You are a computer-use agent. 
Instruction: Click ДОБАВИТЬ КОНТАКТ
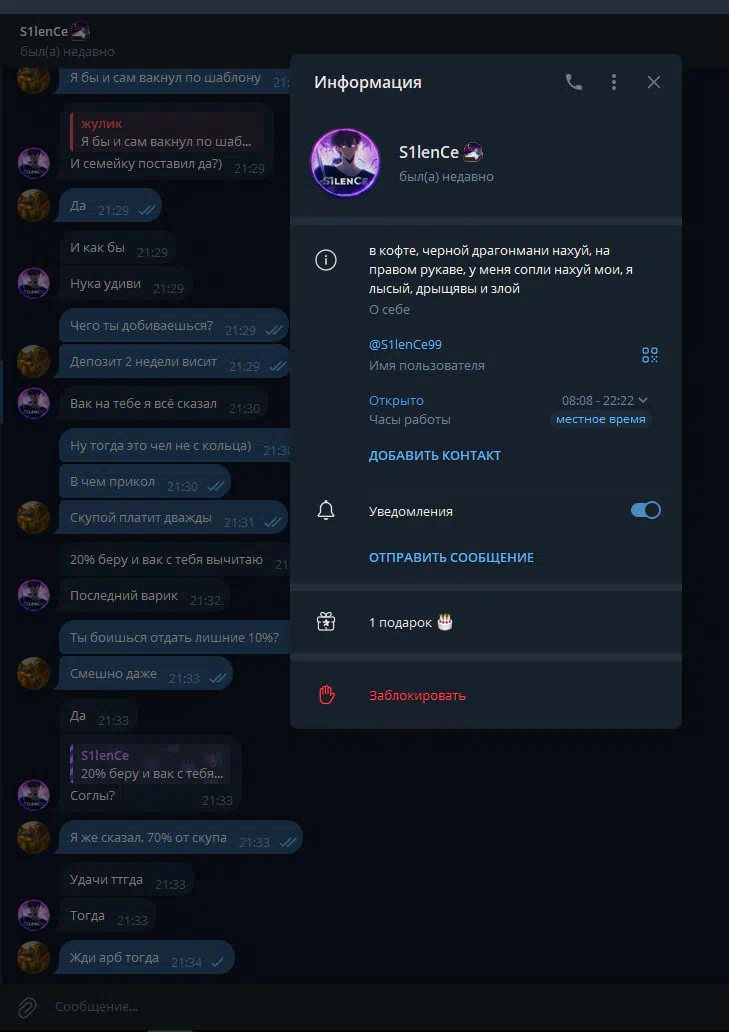[x=434, y=455]
